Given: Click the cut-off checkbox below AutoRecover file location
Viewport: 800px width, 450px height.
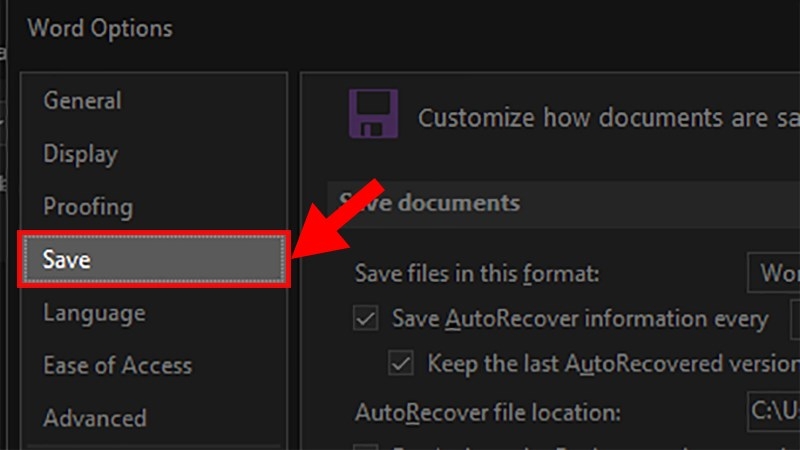Looking at the screenshot, I should coord(367,444).
